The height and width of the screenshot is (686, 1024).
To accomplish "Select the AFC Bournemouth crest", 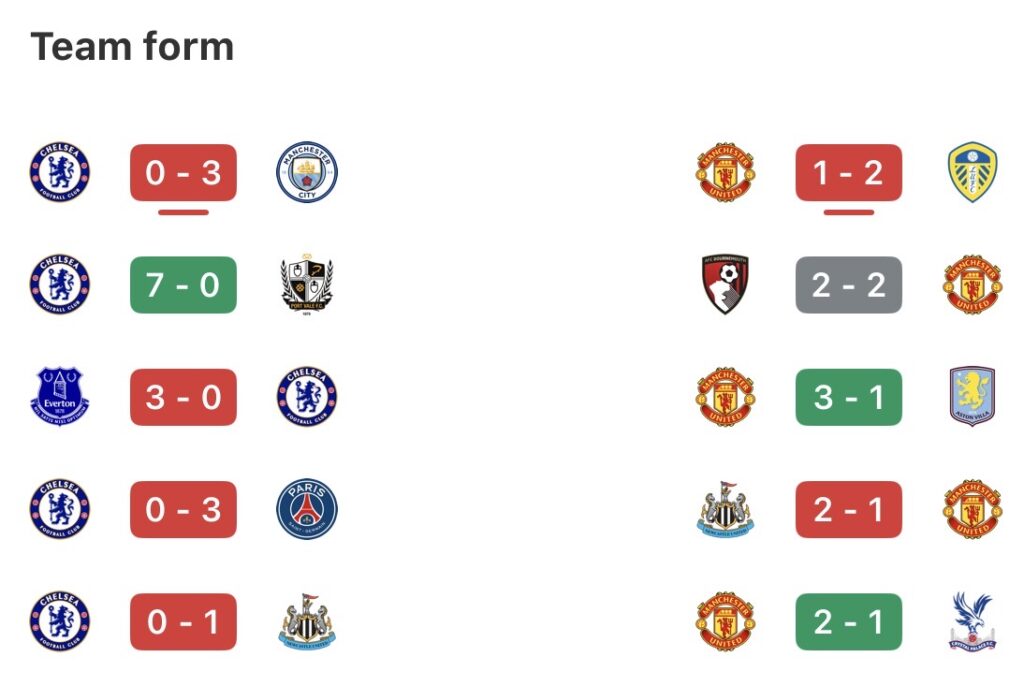I will pos(725,285).
